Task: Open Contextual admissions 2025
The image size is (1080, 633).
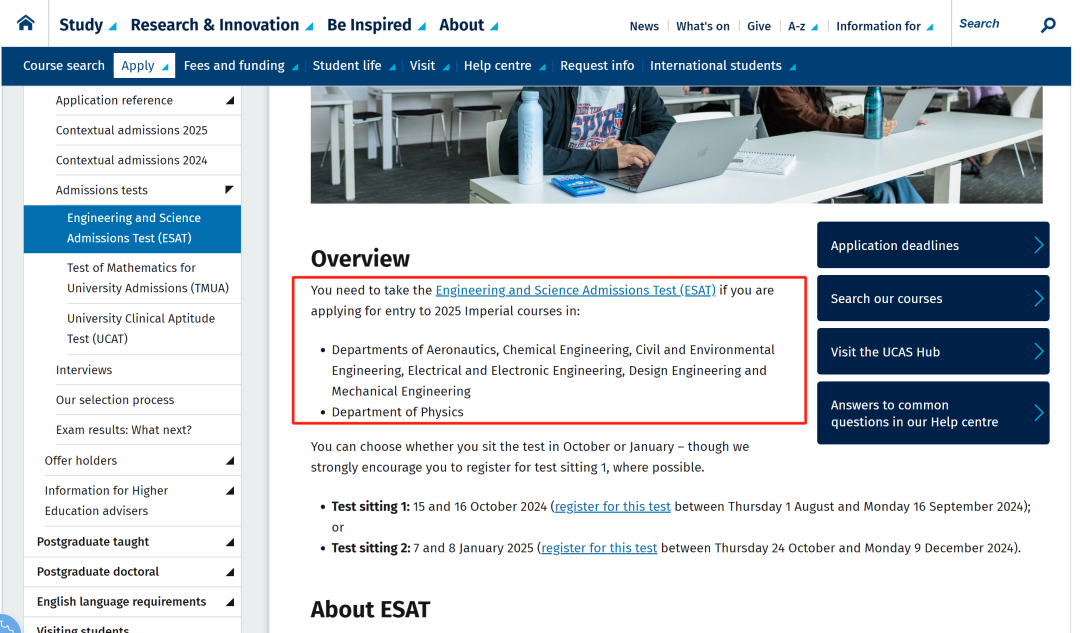Action: pos(132,130)
